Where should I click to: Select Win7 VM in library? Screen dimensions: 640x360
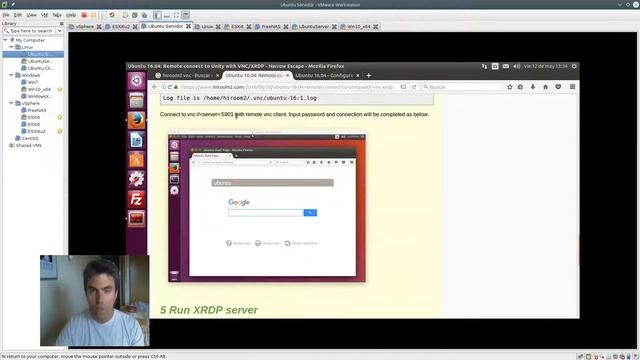tap(29, 82)
